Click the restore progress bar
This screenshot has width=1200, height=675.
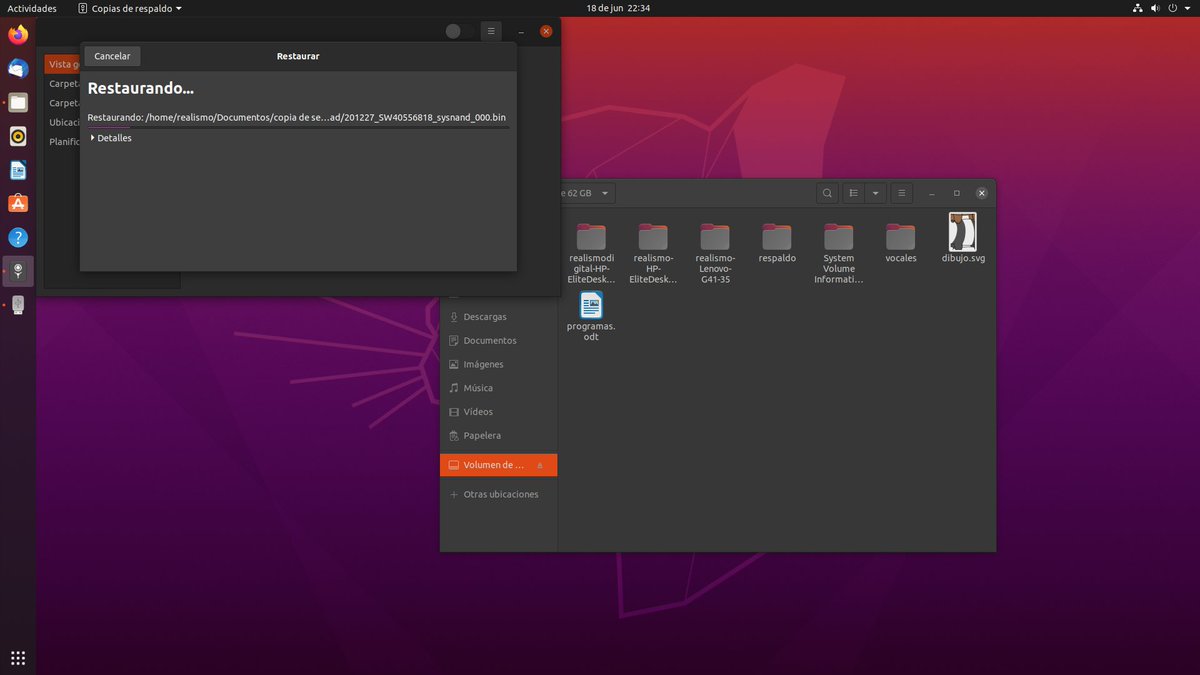pos(298,127)
